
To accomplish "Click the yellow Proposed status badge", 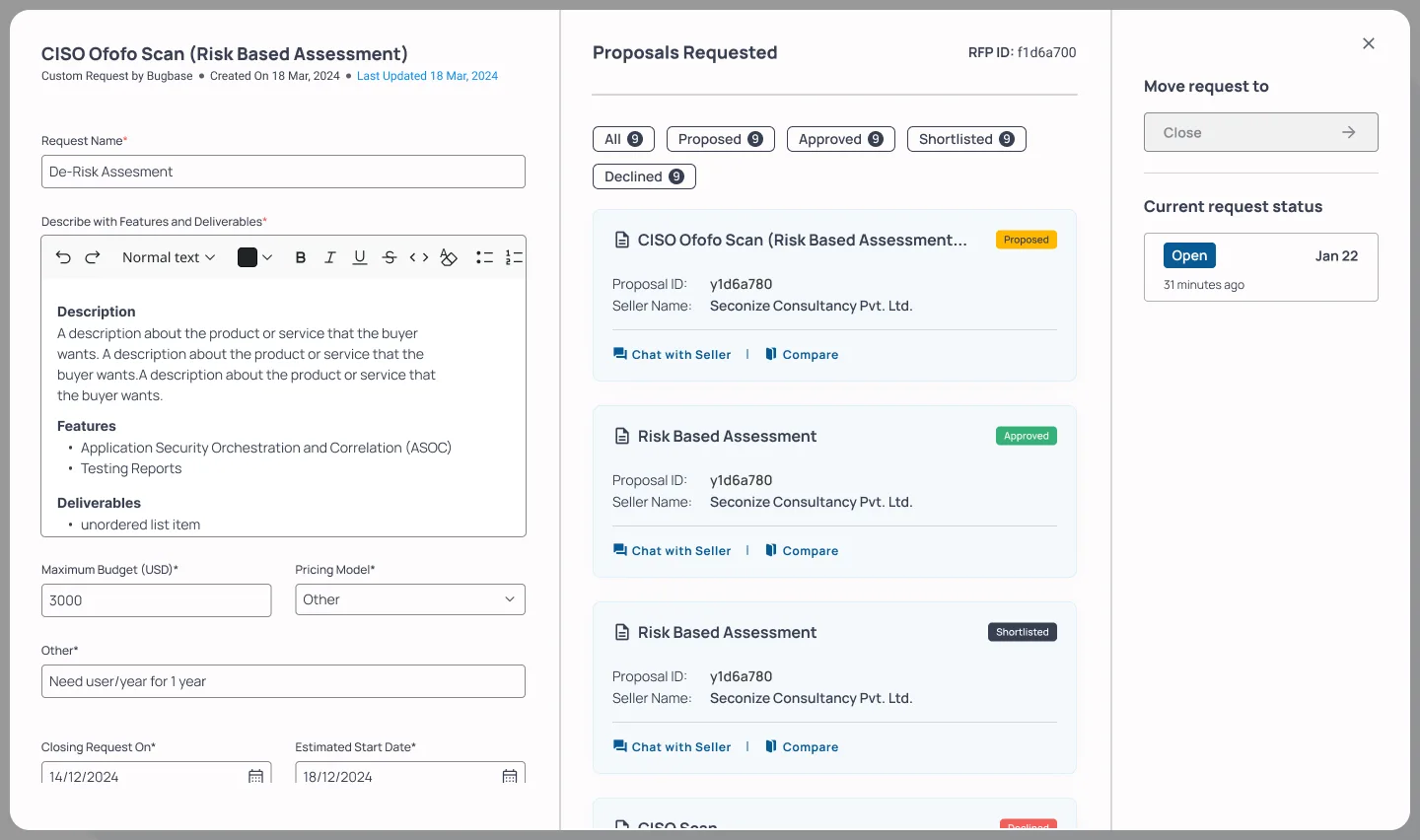I will coord(1027,240).
